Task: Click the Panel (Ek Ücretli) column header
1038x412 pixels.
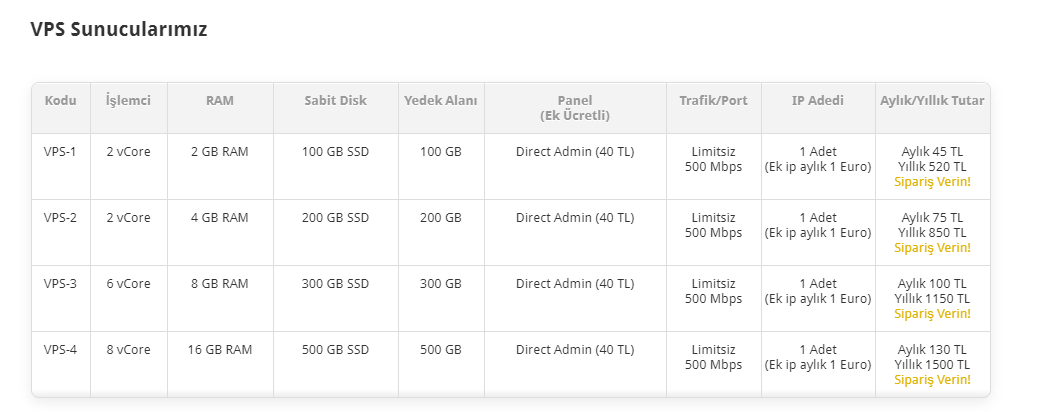Action: pos(575,108)
